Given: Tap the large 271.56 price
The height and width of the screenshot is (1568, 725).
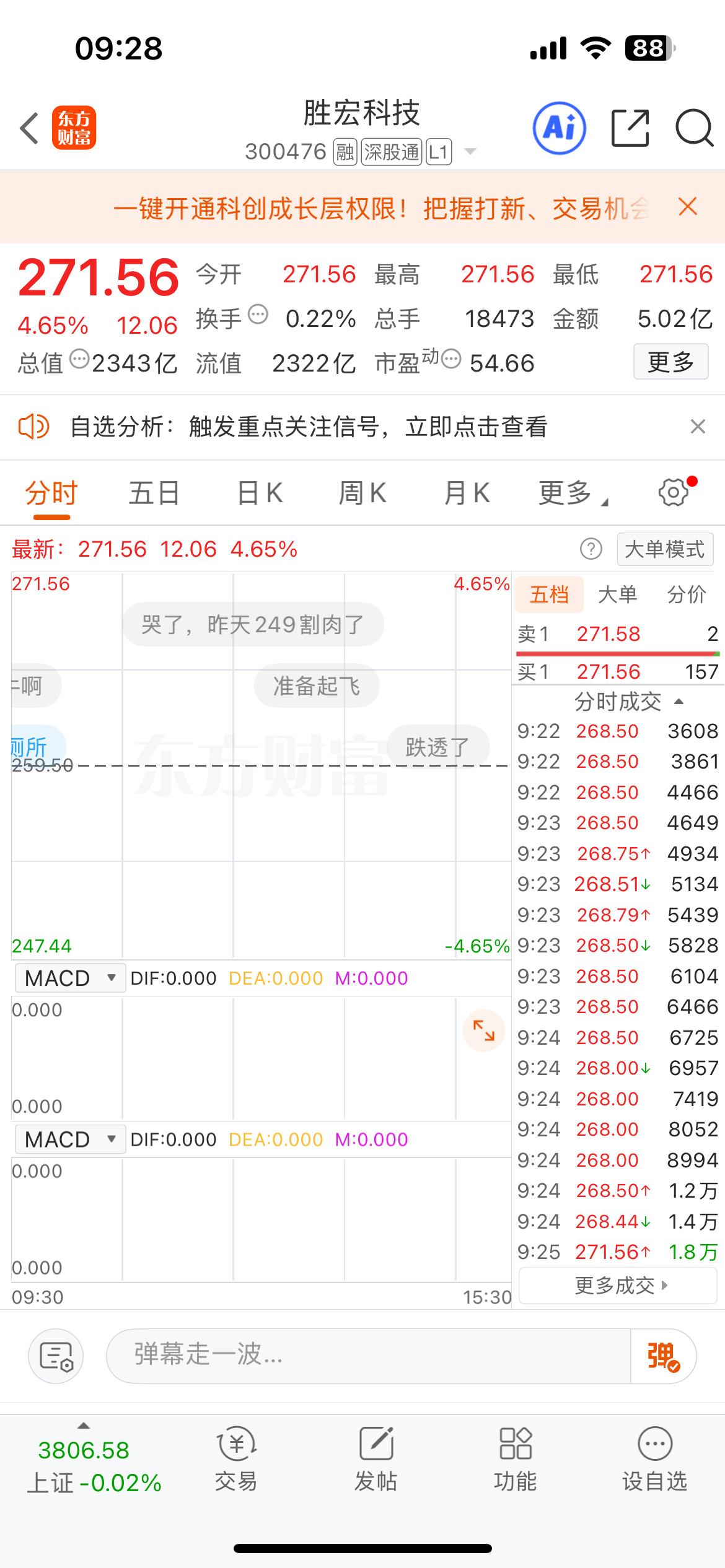Looking at the screenshot, I should [x=99, y=277].
